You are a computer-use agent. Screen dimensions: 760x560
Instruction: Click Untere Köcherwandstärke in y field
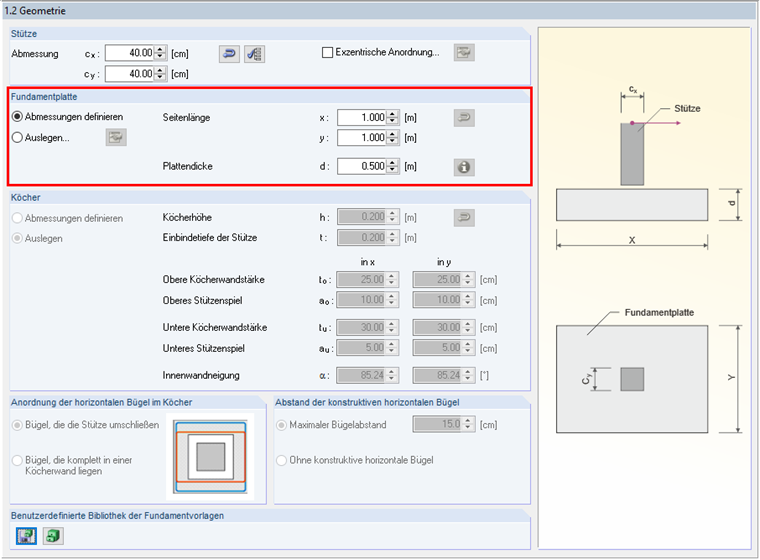click(x=438, y=328)
